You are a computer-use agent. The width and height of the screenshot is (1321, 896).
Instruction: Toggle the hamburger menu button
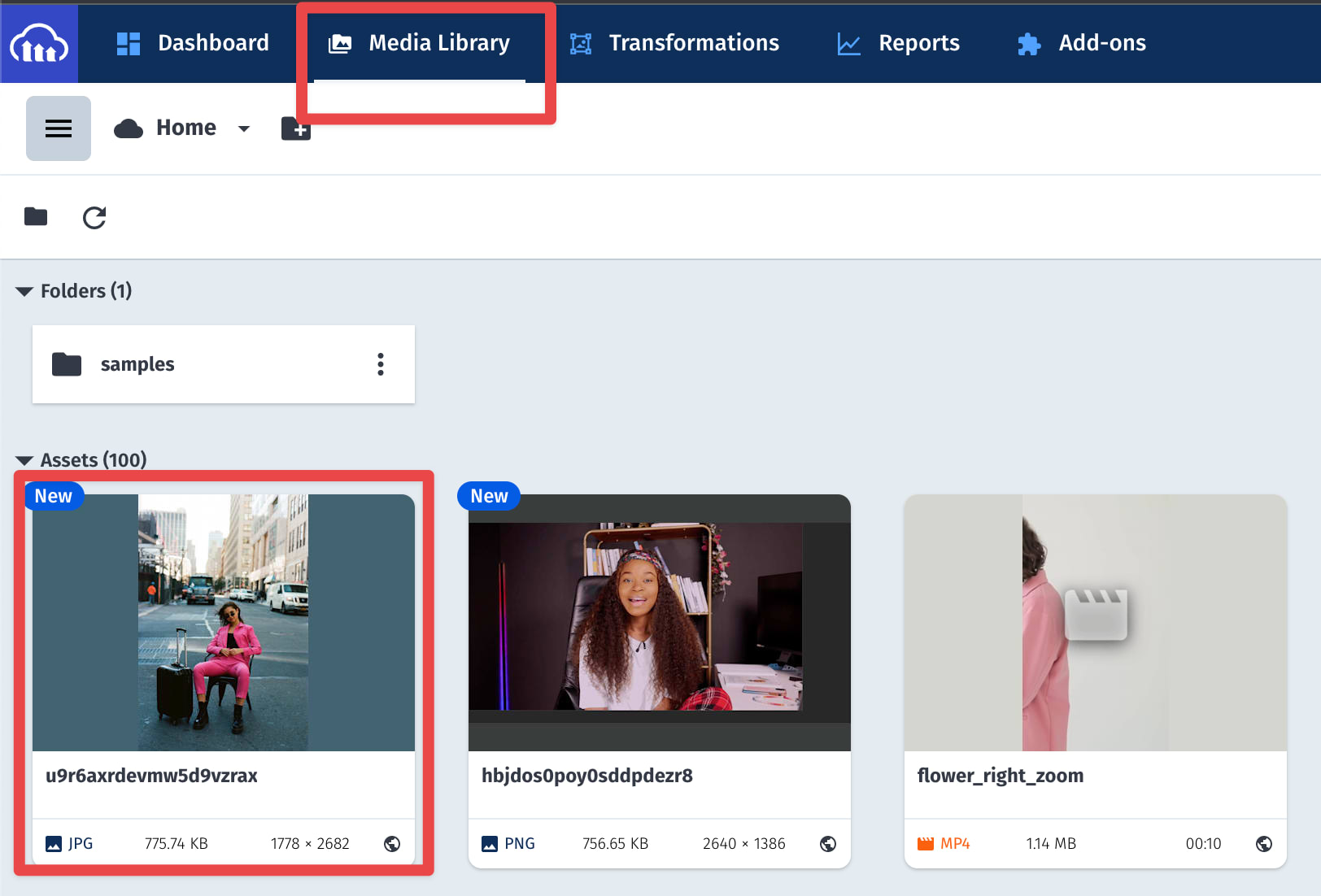click(59, 128)
